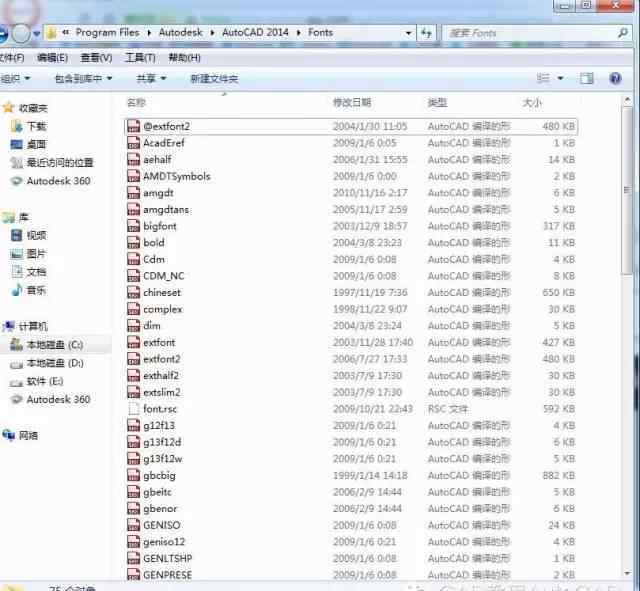This screenshot has width=640, height=591.
Task: Sort by Date modified (修改日期) header
Action: pos(352,102)
